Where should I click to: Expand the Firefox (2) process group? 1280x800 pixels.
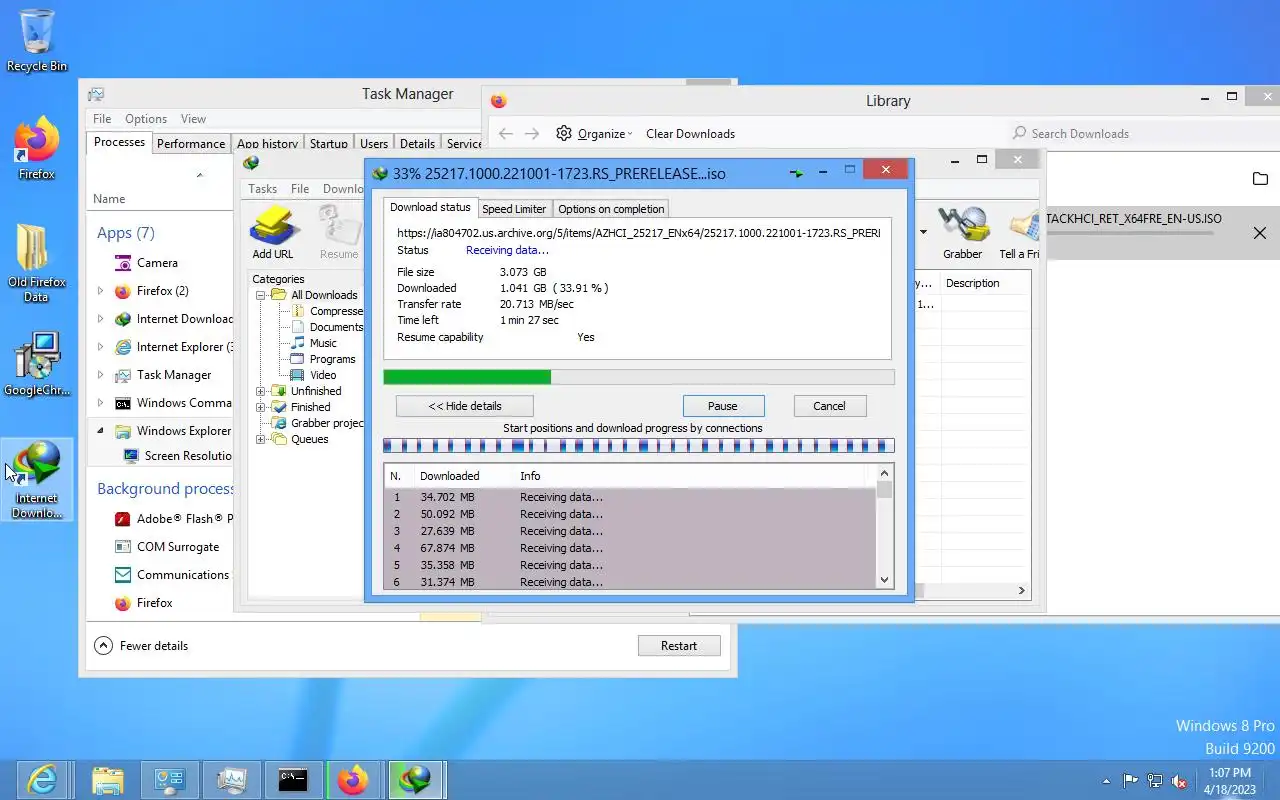(100, 291)
